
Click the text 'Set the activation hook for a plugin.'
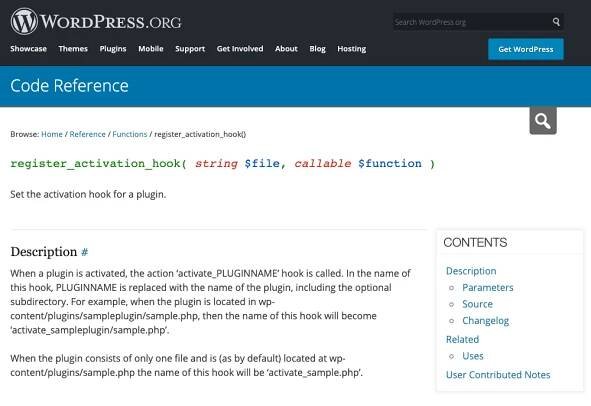88,195
